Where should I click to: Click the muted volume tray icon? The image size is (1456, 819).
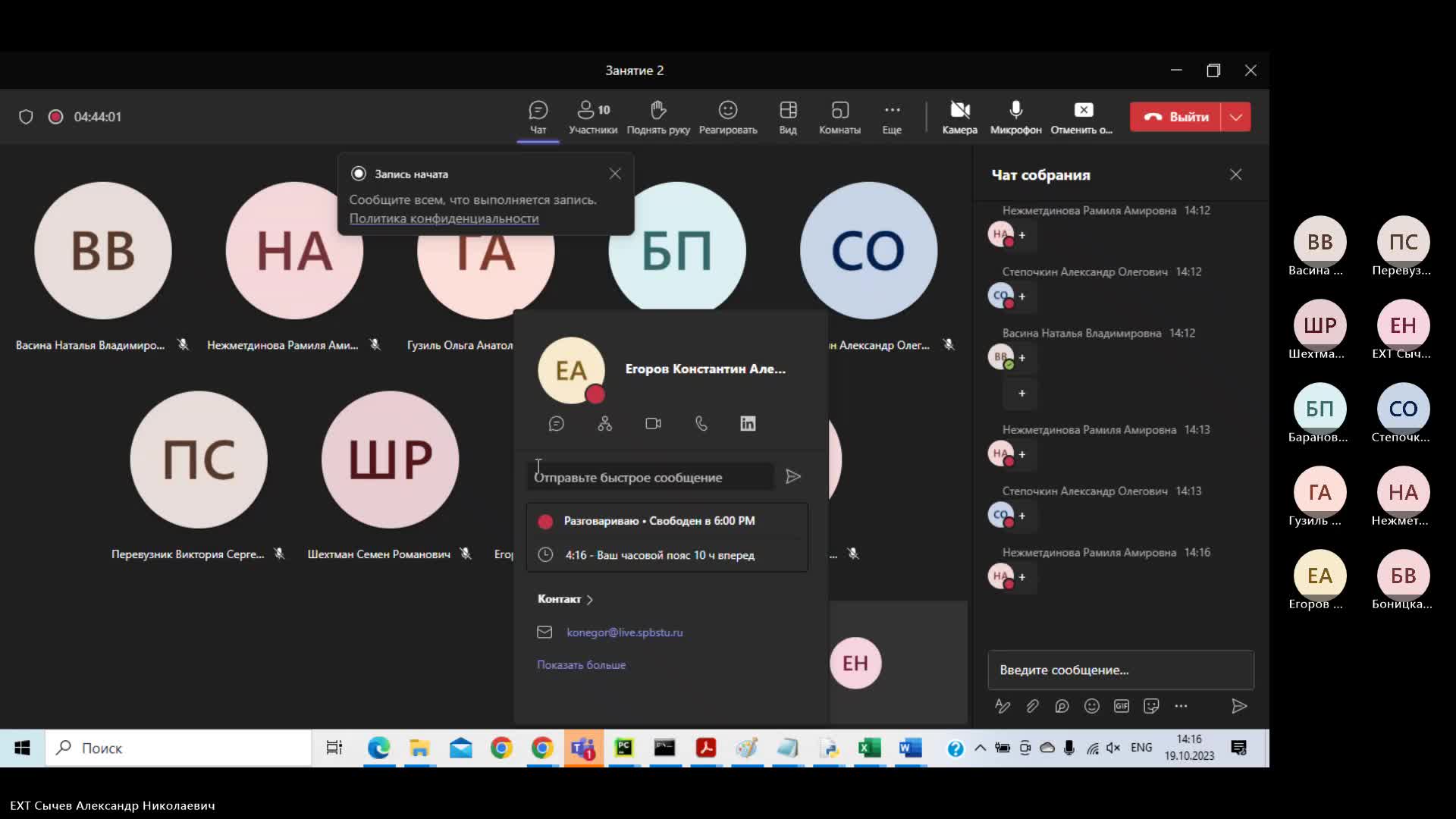[1113, 748]
